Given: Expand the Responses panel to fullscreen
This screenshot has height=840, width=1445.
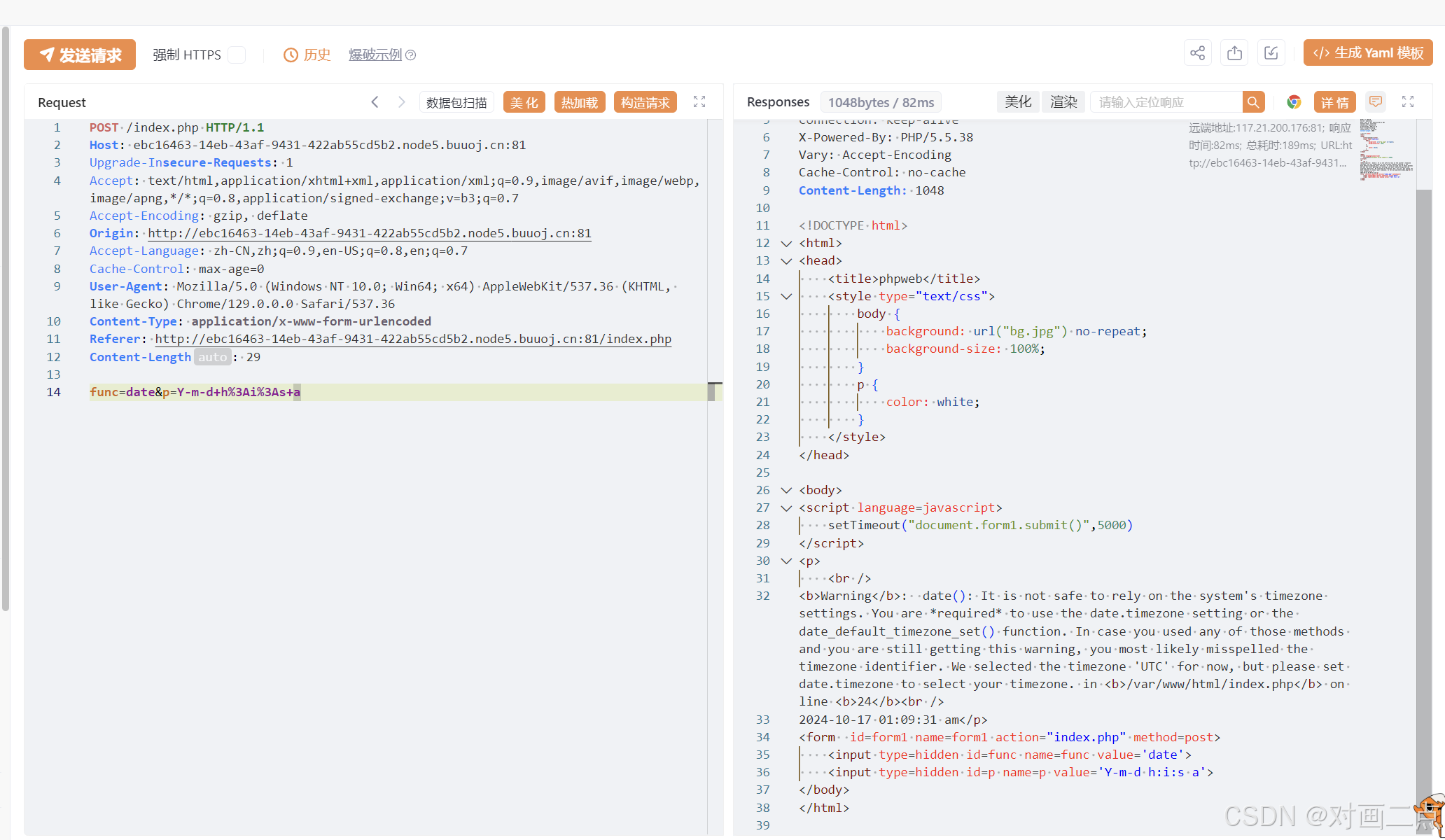Looking at the screenshot, I should point(1408,101).
